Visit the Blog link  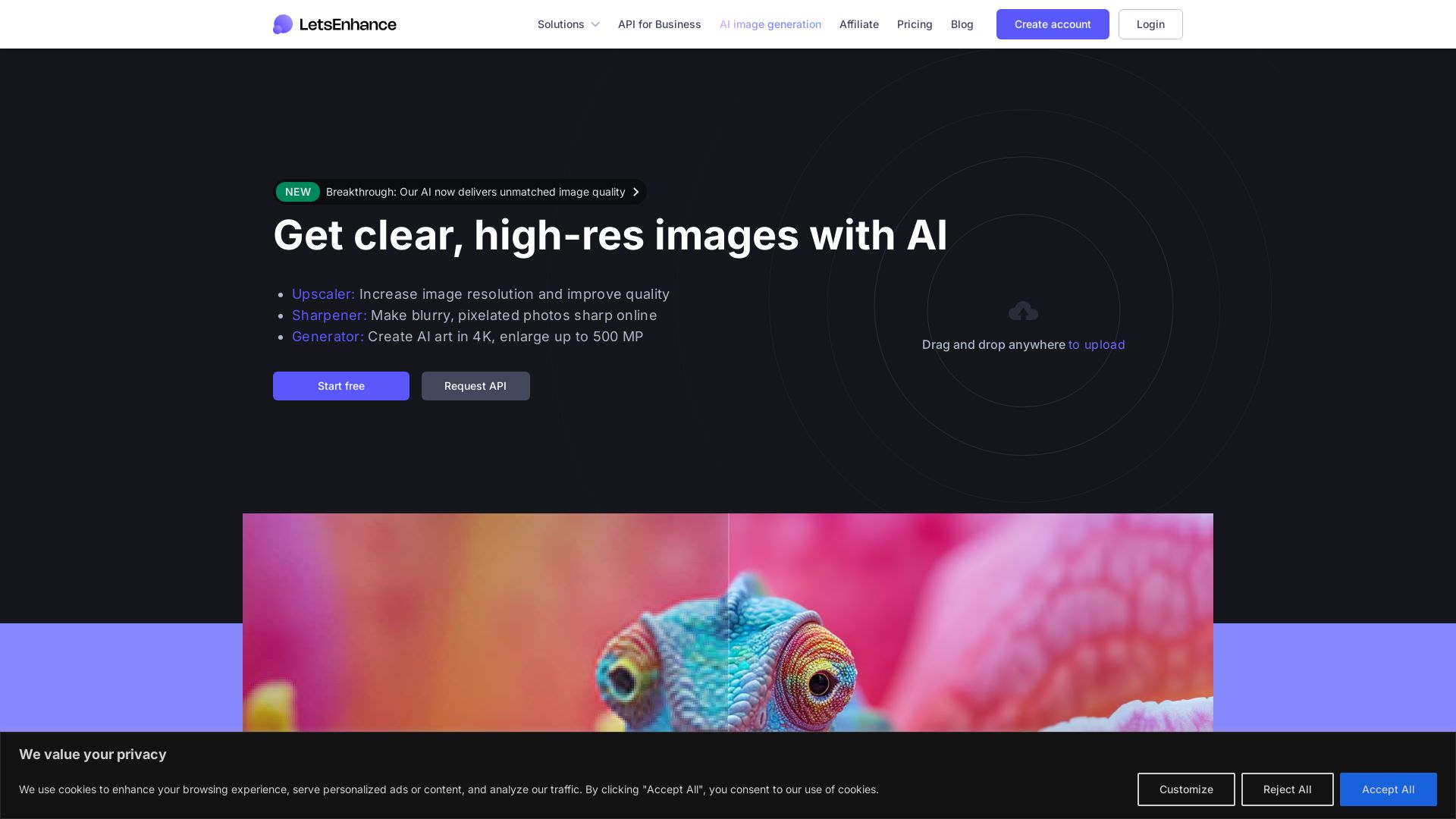coord(962,24)
